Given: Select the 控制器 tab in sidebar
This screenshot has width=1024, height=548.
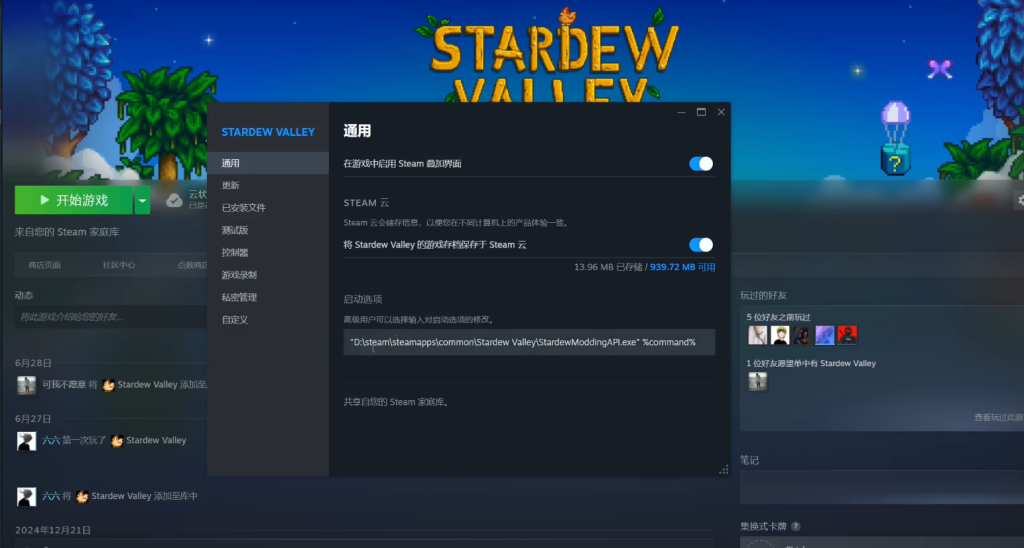Looking at the screenshot, I should 235,253.
